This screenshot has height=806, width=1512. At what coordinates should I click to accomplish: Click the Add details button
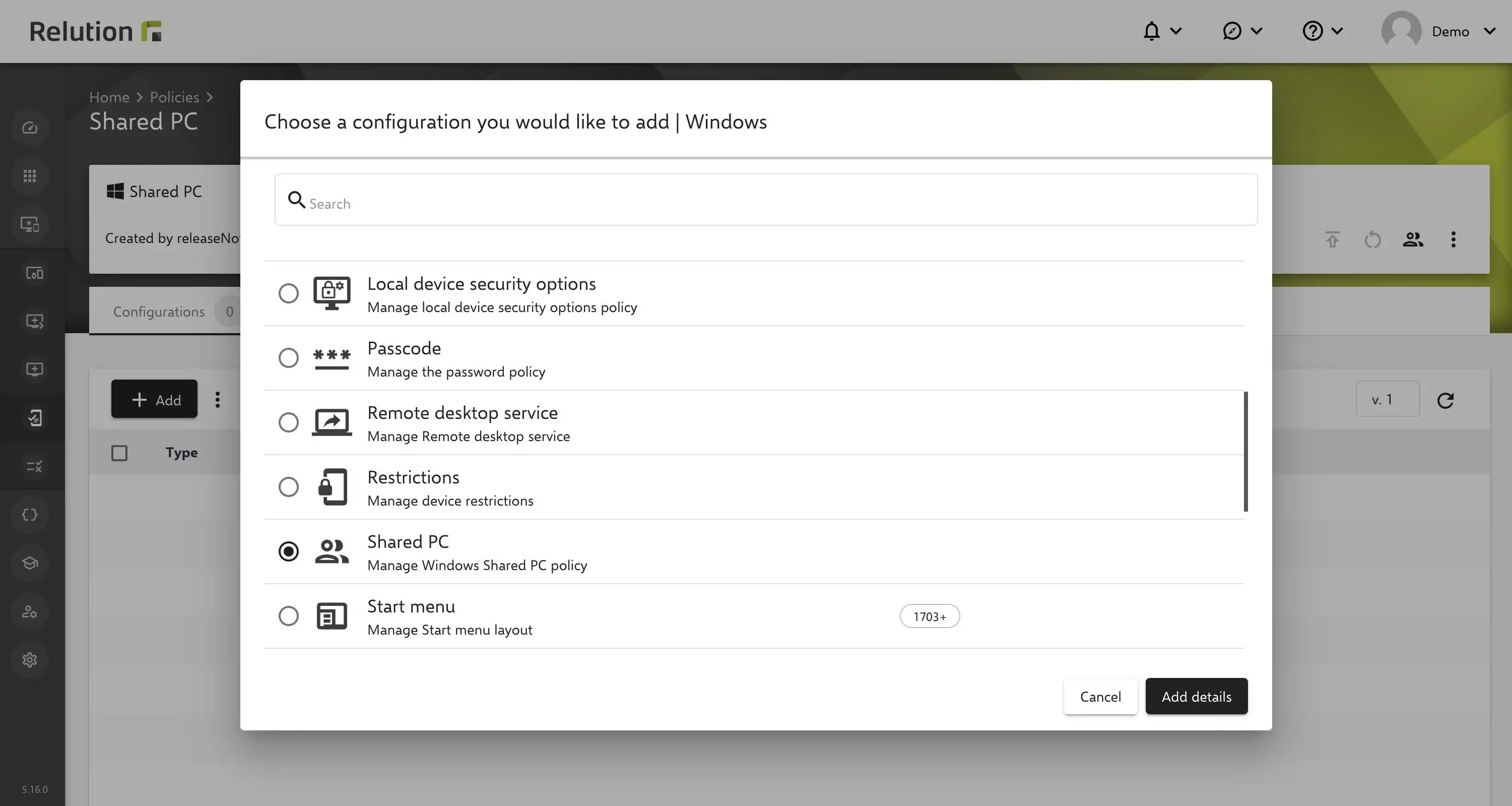tap(1196, 696)
